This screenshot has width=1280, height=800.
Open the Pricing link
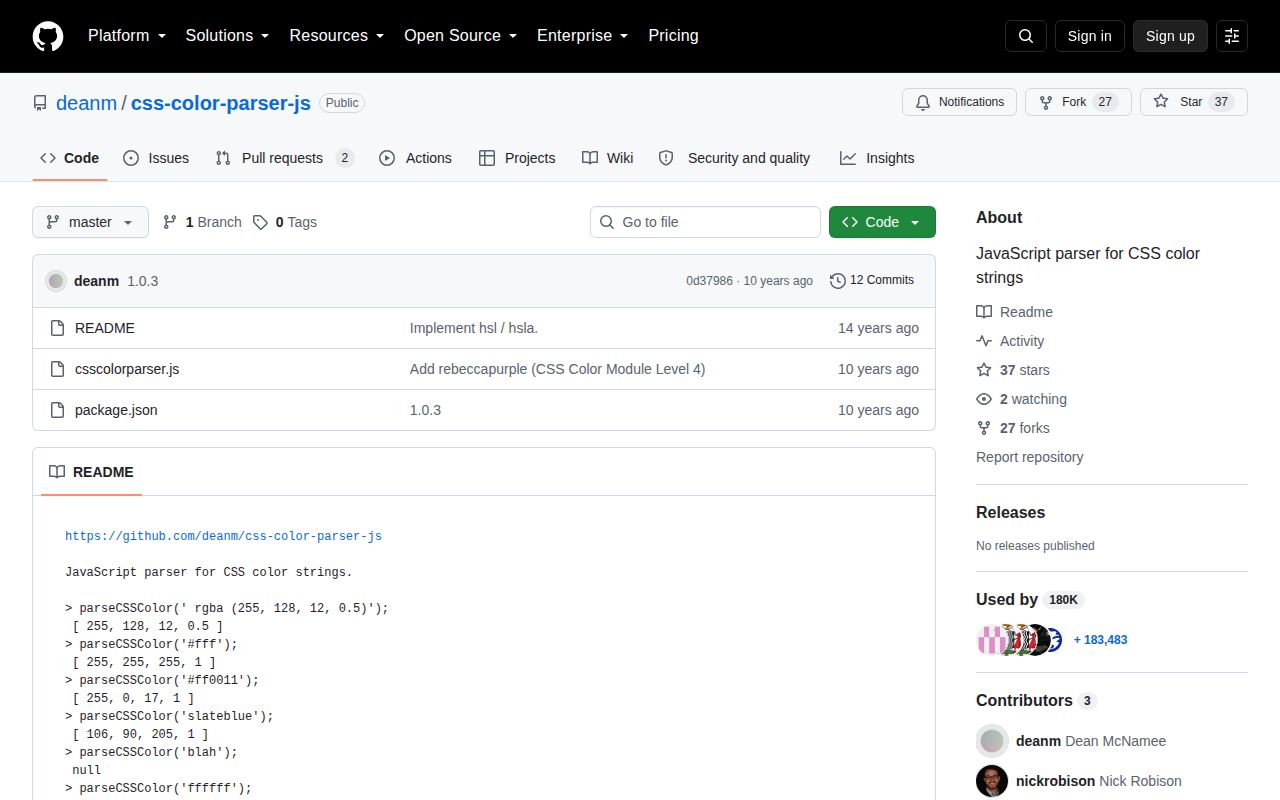pyautogui.click(x=673, y=36)
